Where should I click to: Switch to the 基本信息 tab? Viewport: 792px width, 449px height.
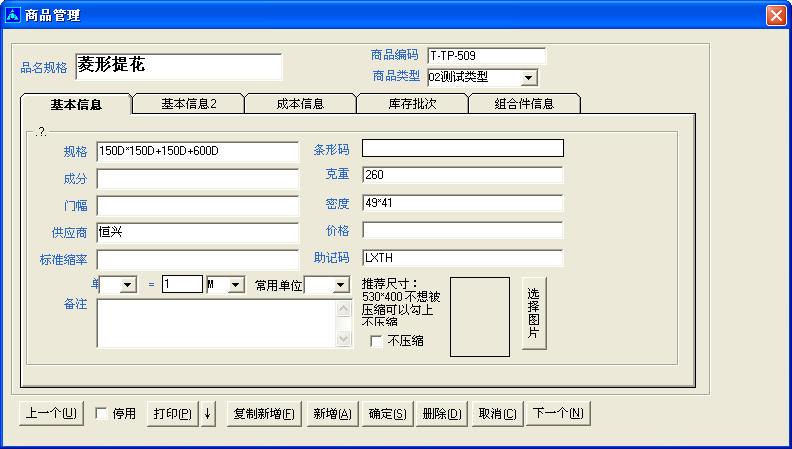(x=76, y=105)
